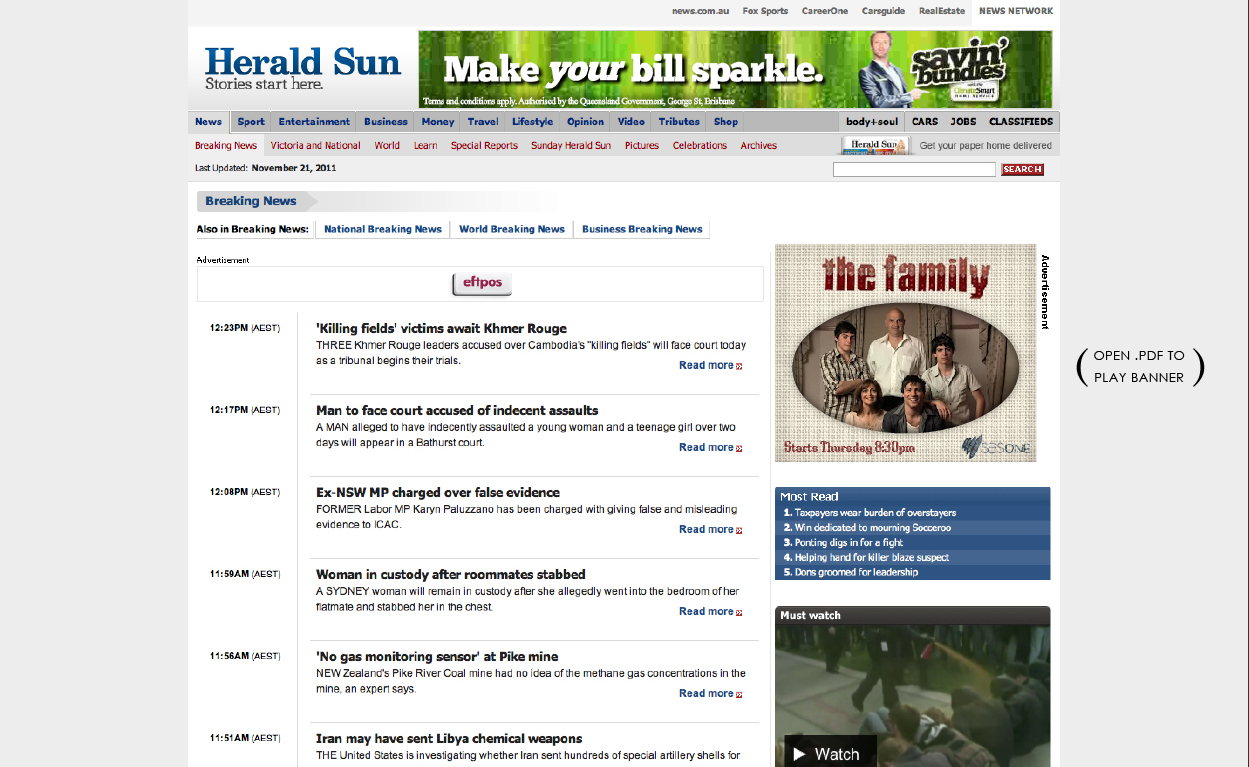Open 'Dons groomed for leadership' link

click(856, 573)
